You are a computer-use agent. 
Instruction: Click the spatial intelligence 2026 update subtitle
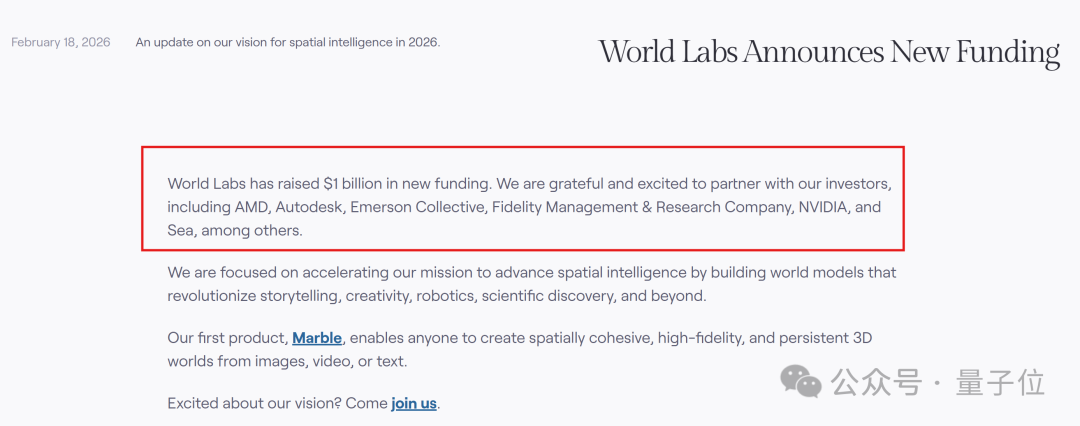[288, 42]
